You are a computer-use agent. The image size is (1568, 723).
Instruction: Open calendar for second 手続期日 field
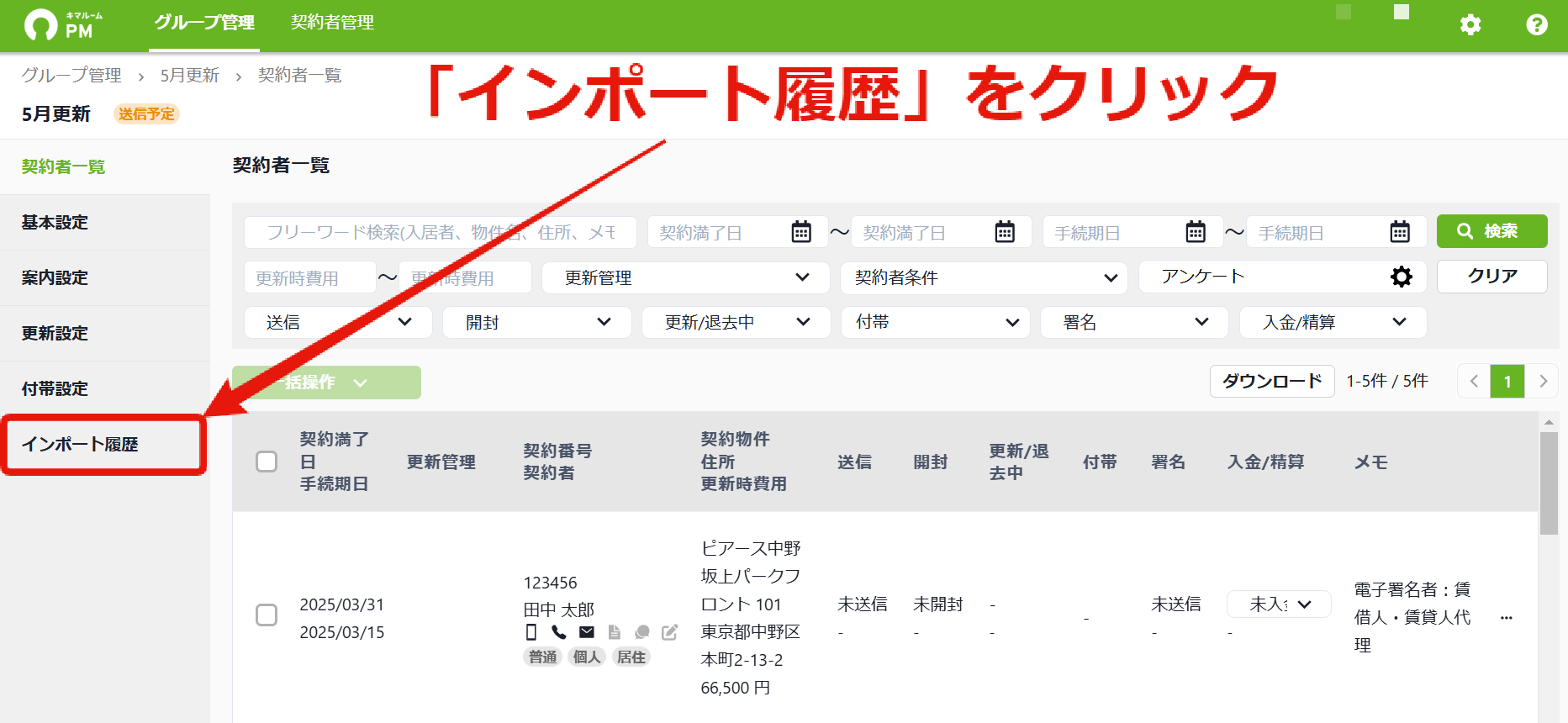pyautogui.click(x=1400, y=232)
